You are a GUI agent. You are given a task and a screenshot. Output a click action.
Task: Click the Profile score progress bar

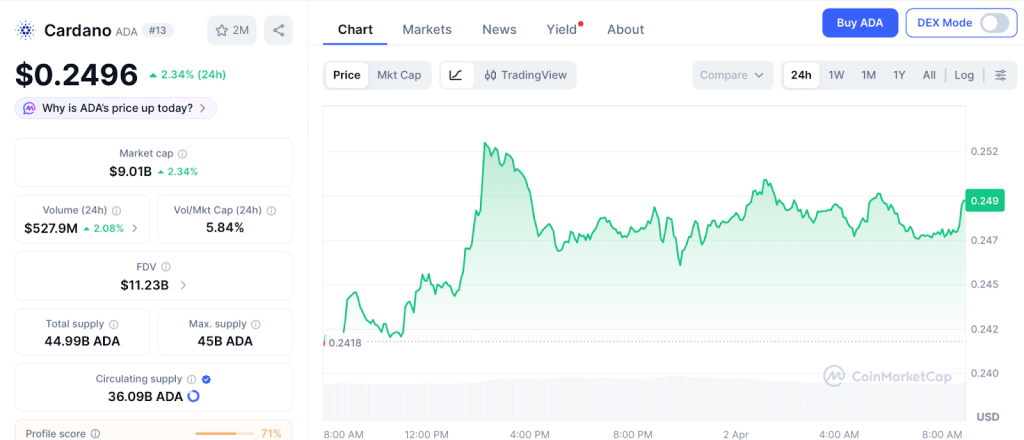click(x=224, y=433)
